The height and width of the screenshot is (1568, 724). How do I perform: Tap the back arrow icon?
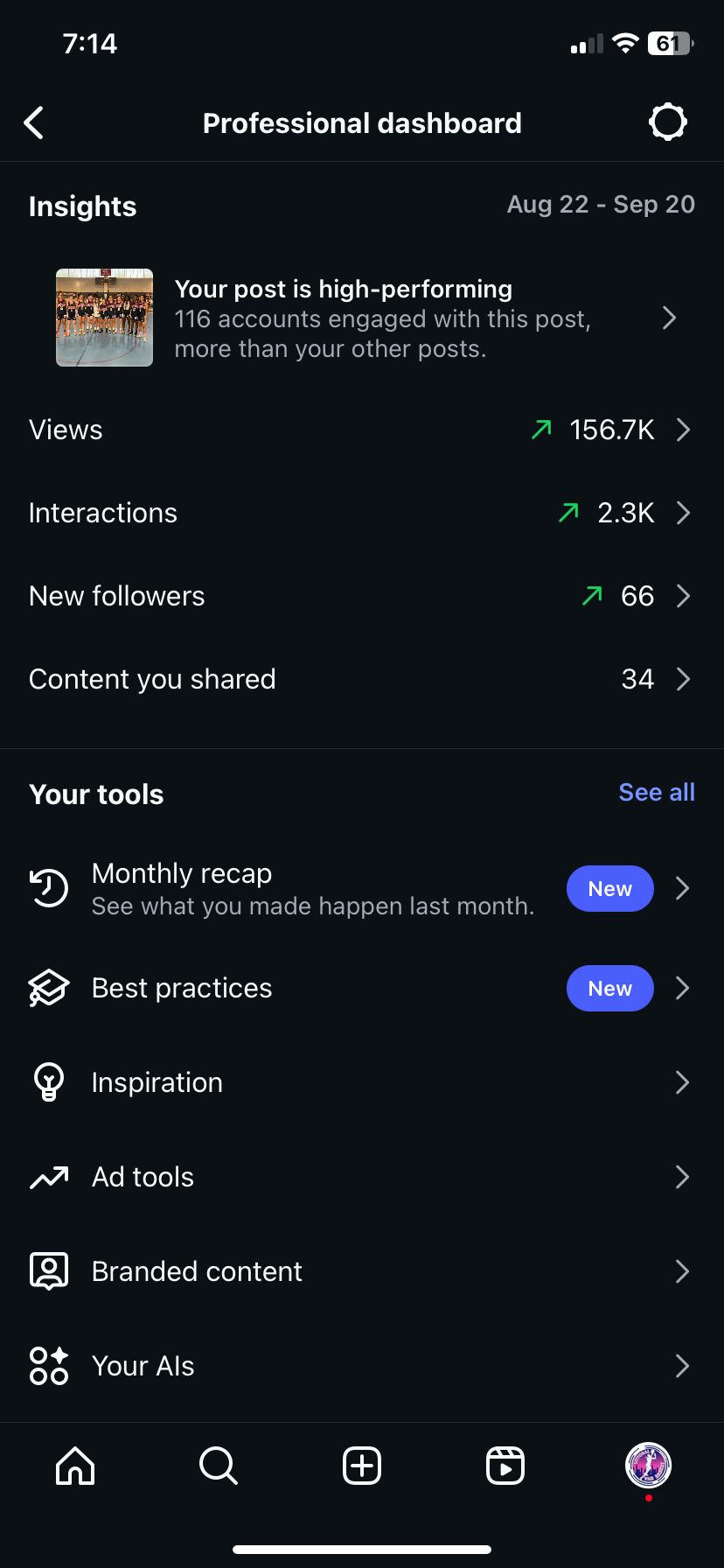coord(34,123)
